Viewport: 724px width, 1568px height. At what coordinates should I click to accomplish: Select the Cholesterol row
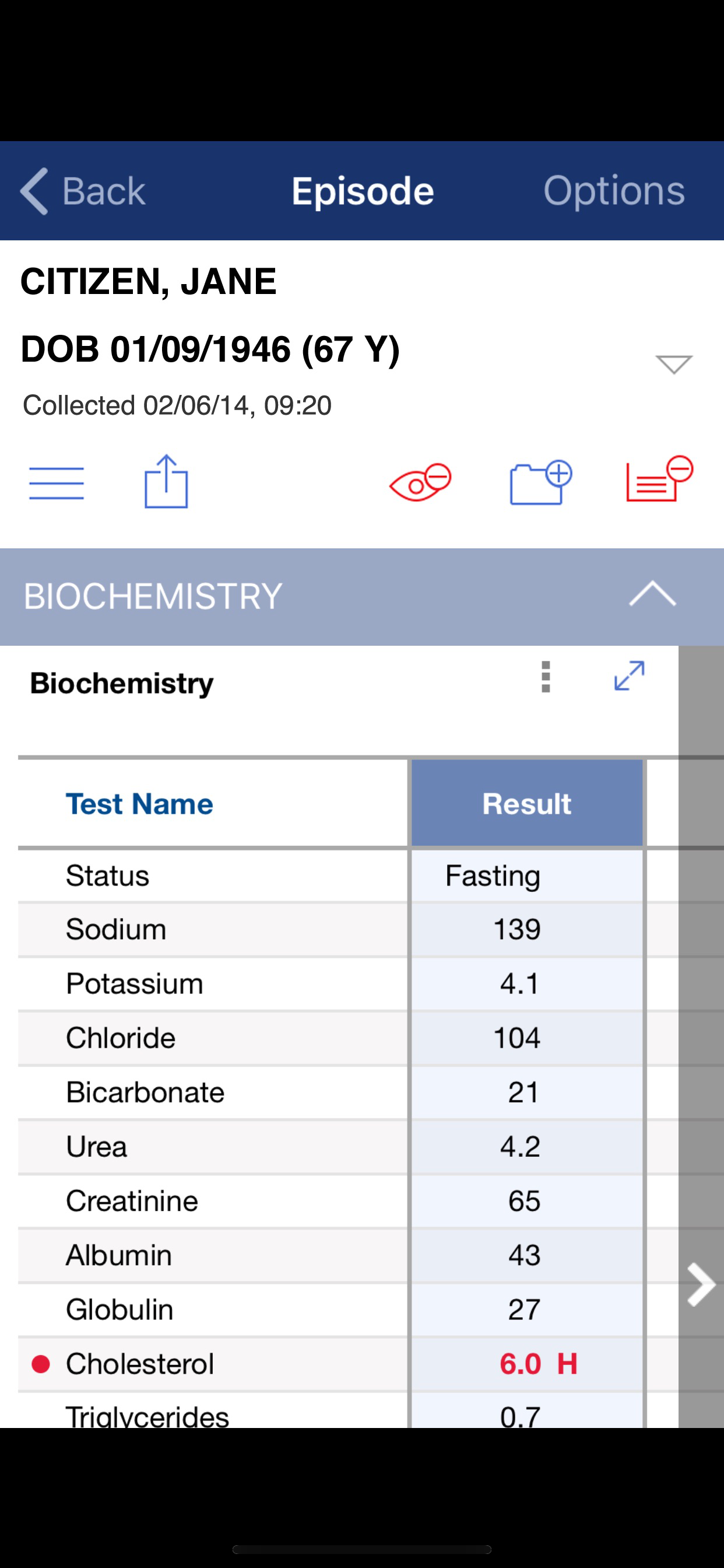coord(331,1364)
